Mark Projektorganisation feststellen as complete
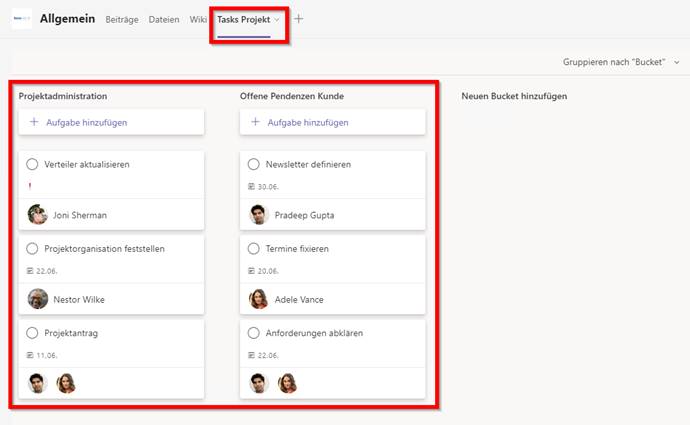 (32, 249)
